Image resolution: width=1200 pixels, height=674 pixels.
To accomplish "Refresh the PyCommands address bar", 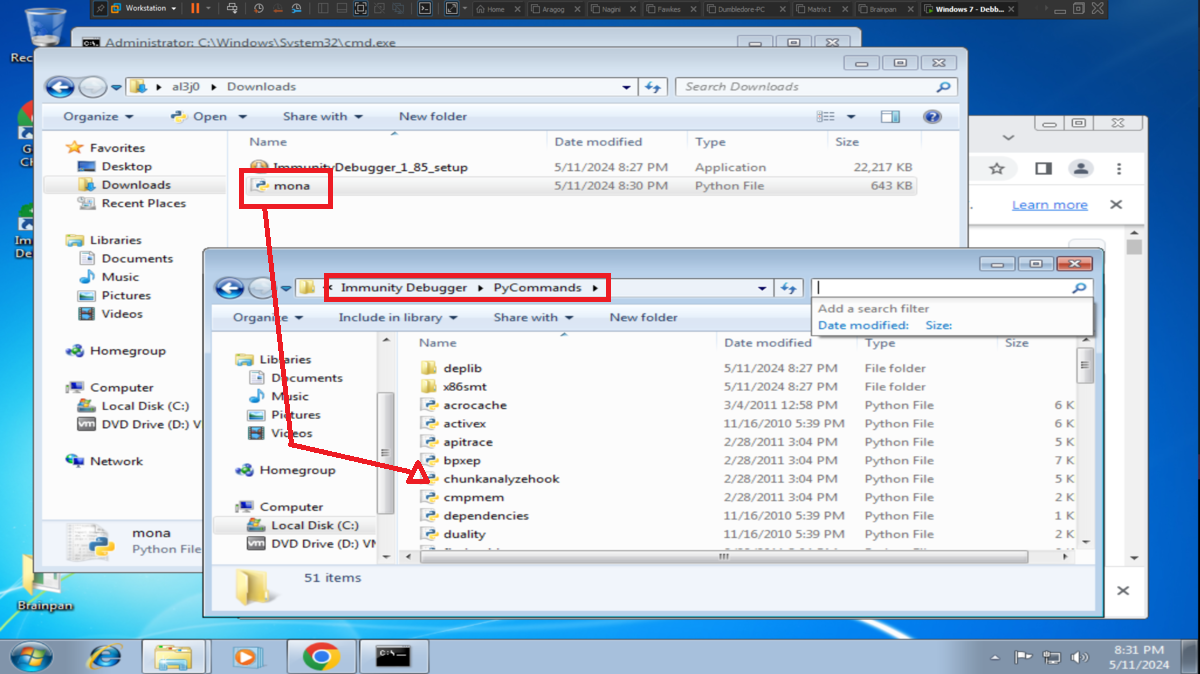I will 788,288.
